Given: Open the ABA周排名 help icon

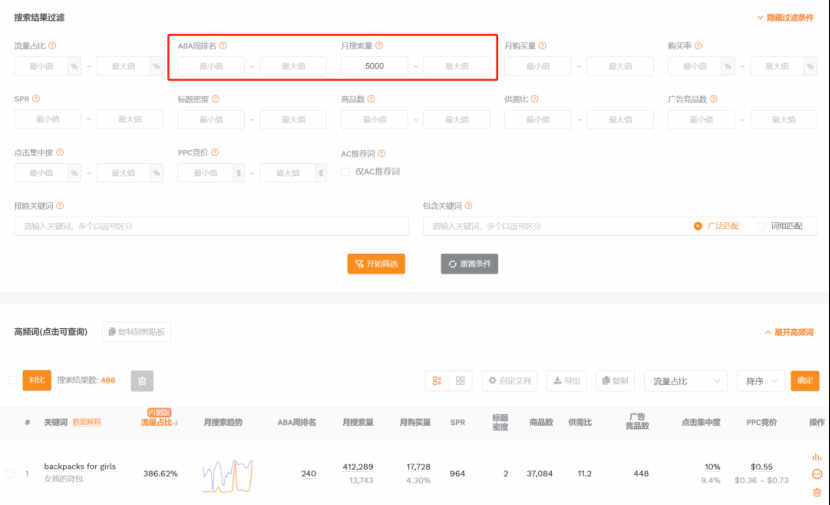Looking at the screenshot, I should (223, 46).
